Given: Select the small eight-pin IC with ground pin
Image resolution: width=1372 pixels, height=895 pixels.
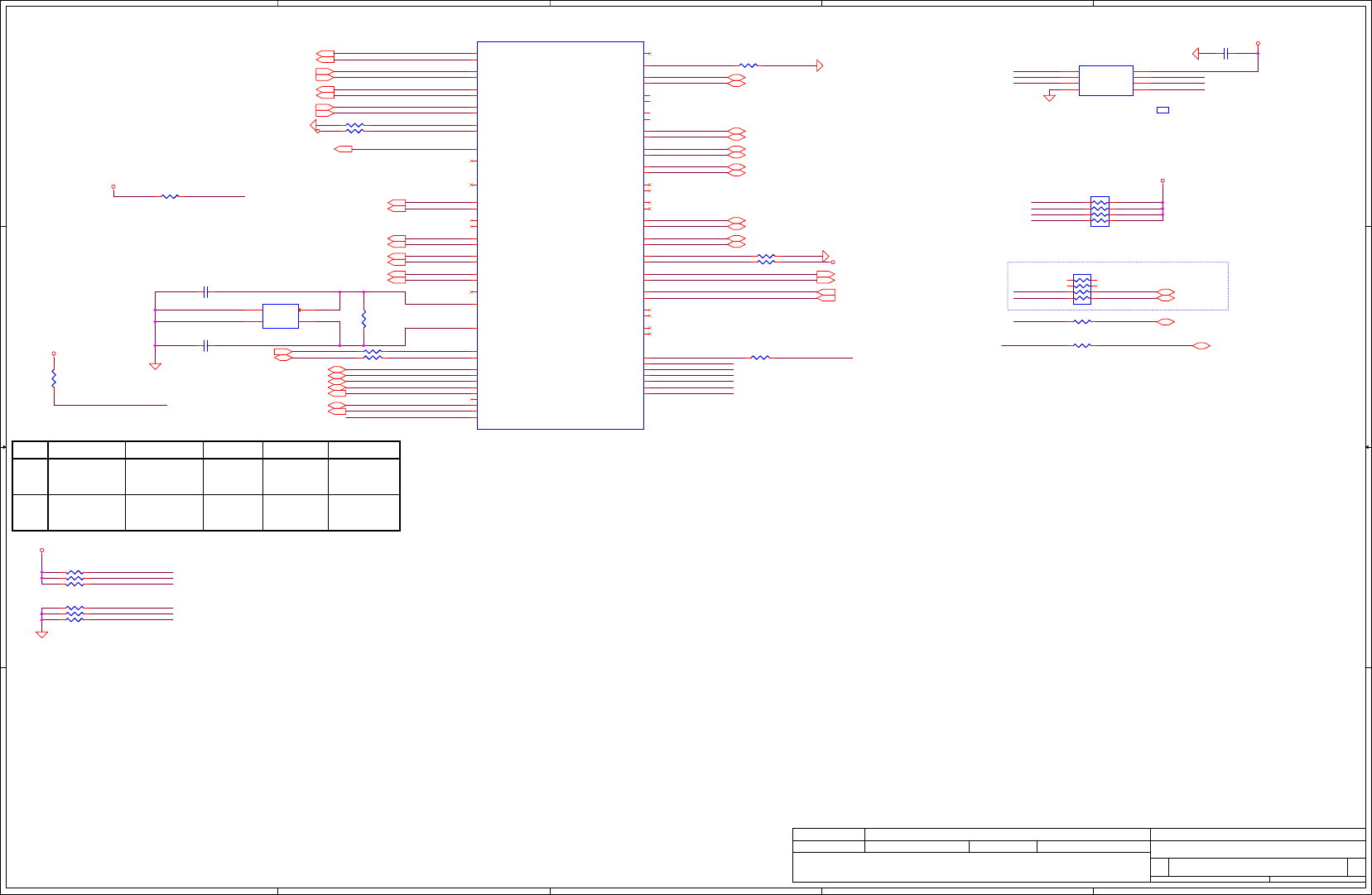Looking at the screenshot, I should (1106, 80).
